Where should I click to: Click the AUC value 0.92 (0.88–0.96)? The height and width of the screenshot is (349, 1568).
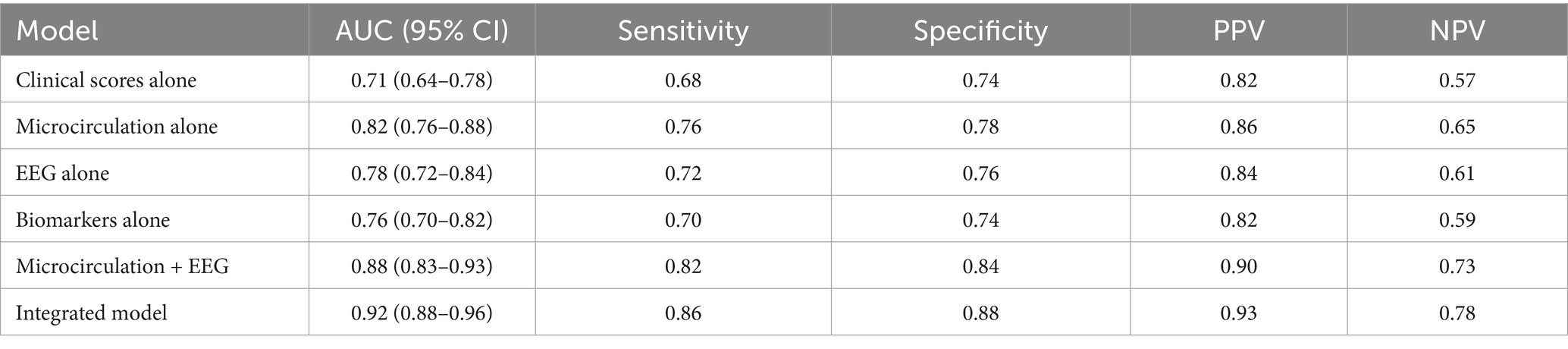point(422,313)
